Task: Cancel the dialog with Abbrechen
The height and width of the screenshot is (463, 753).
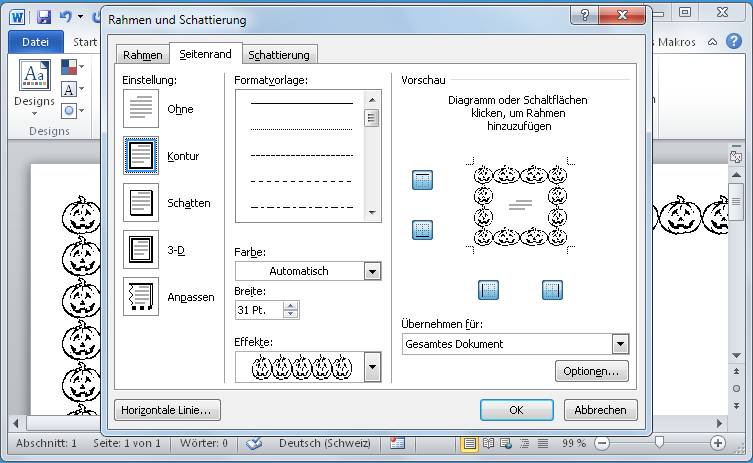Action: pyautogui.click(x=600, y=410)
